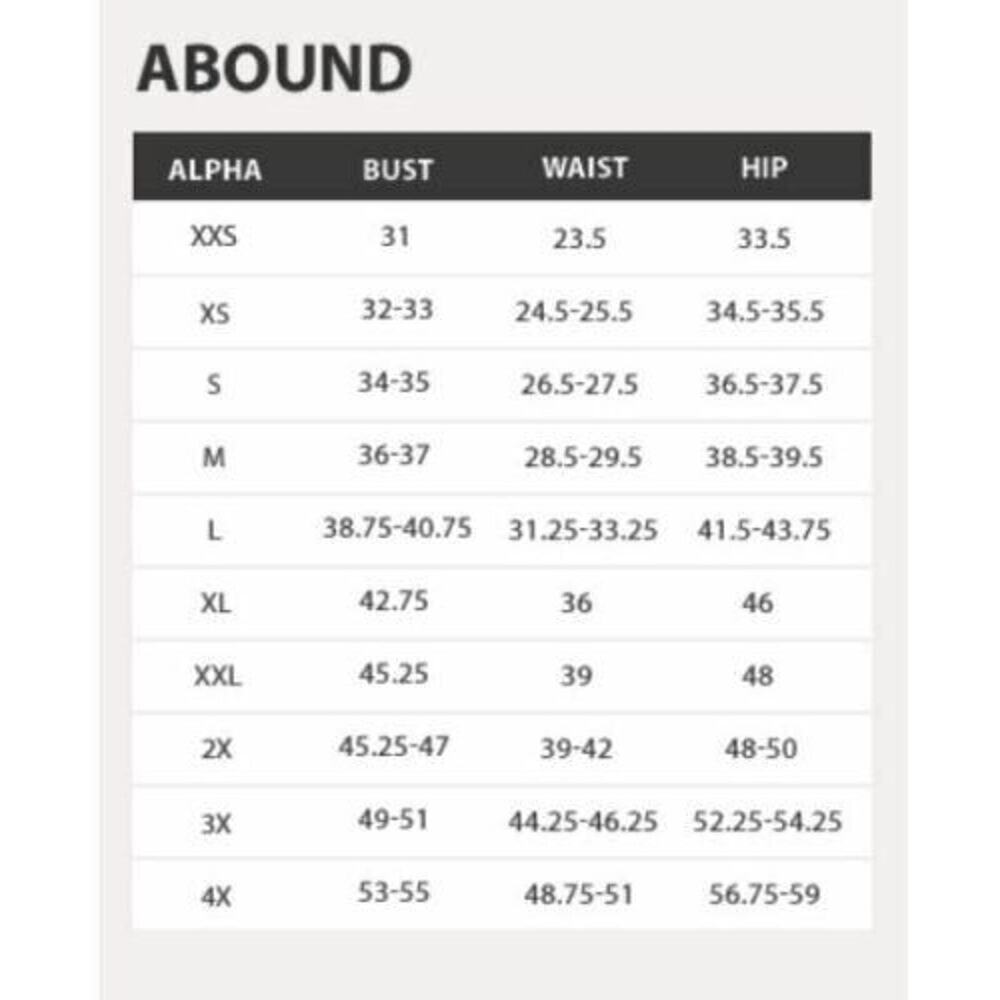Select the ALPHA column header
The width and height of the screenshot is (1000, 1000).
click(x=215, y=170)
